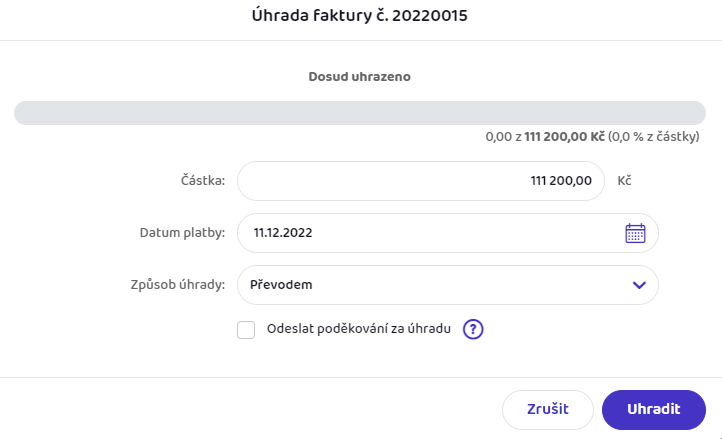Open the calendar date picker icon

tap(635, 233)
